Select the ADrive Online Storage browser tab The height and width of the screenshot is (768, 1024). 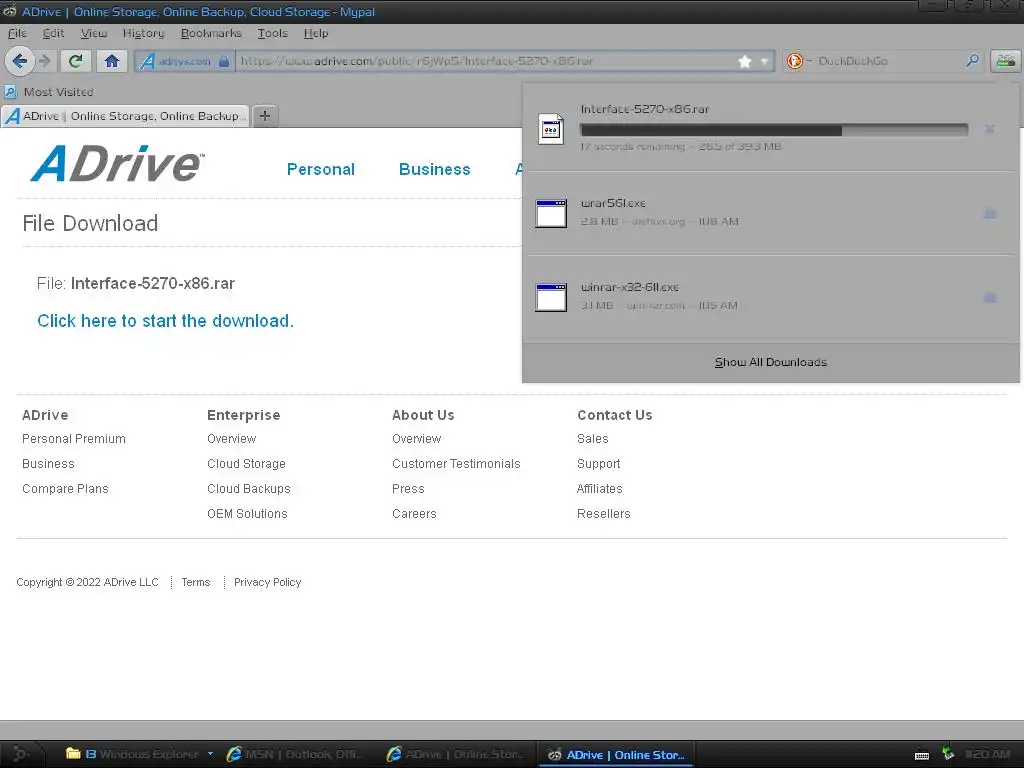coord(125,116)
